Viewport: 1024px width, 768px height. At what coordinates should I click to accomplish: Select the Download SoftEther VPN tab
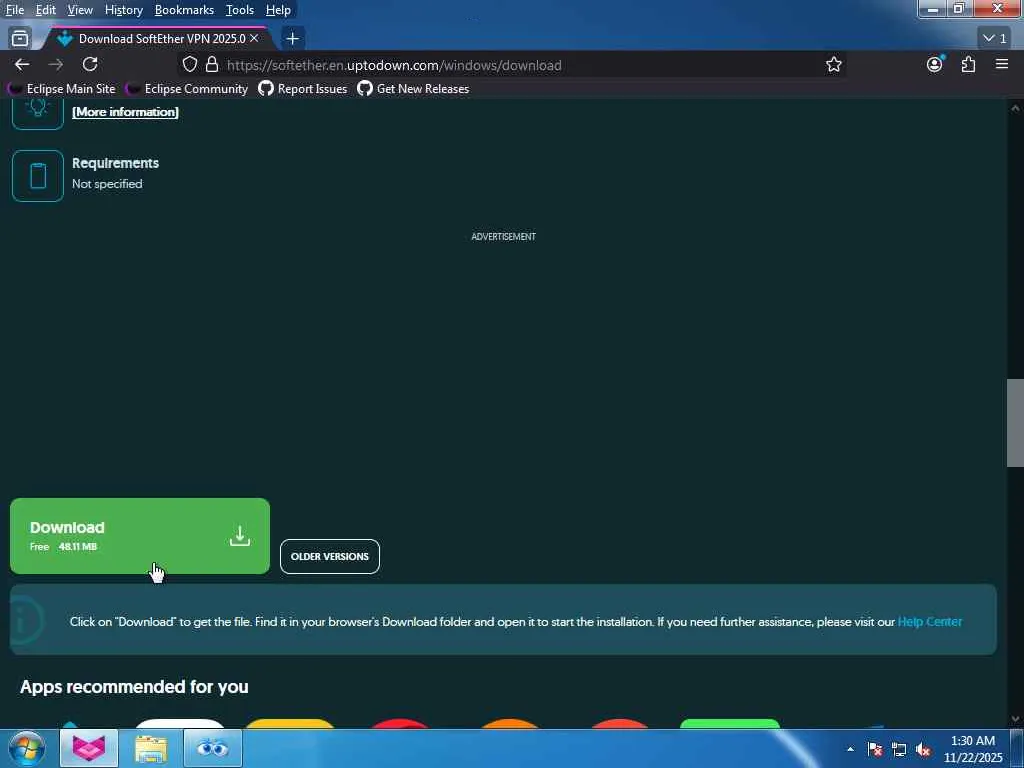[x=157, y=39]
